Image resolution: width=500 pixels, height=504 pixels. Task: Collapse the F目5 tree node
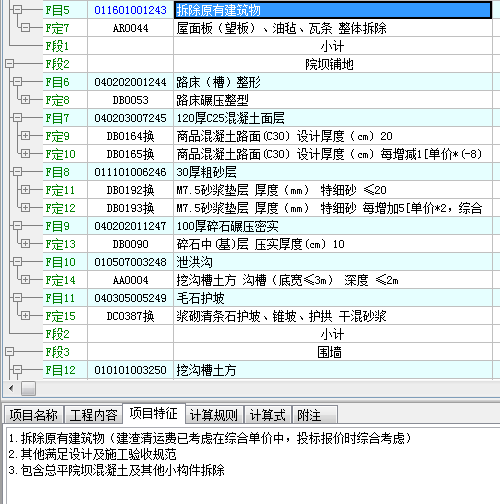[17, 10]
